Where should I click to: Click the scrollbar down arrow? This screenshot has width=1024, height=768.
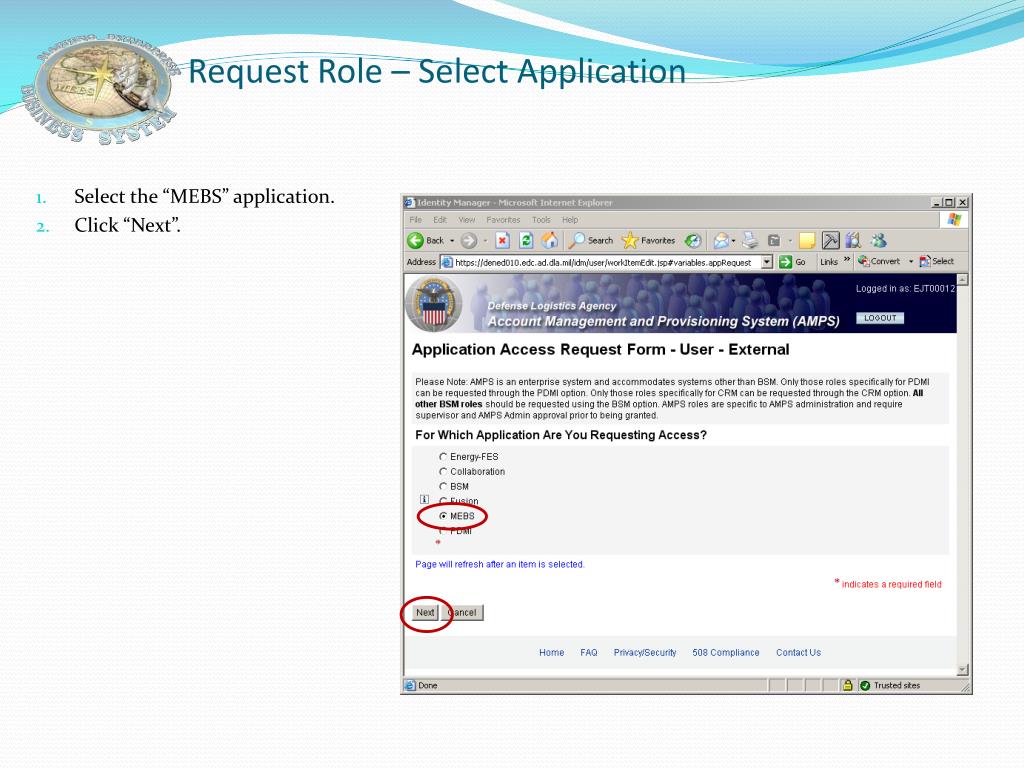(x=963, y=669)
